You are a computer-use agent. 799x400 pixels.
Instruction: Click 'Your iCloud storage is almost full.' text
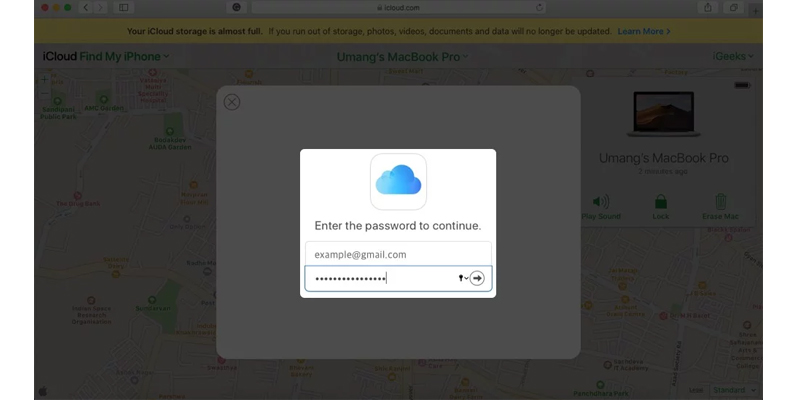195,32
